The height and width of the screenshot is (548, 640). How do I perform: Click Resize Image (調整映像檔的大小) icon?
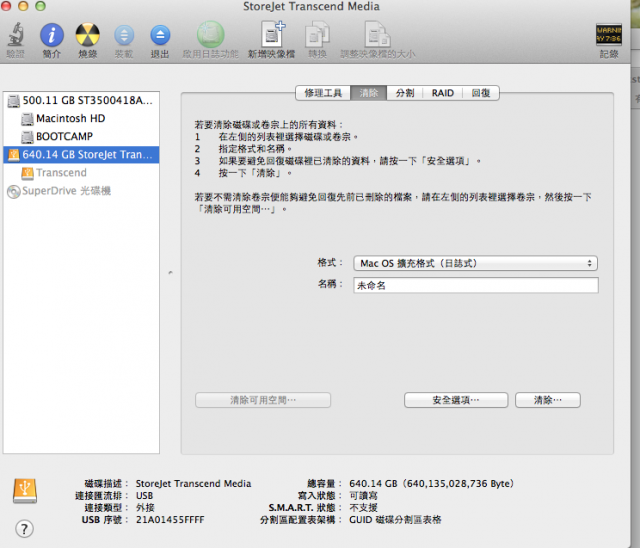click(x=378, y=35)
